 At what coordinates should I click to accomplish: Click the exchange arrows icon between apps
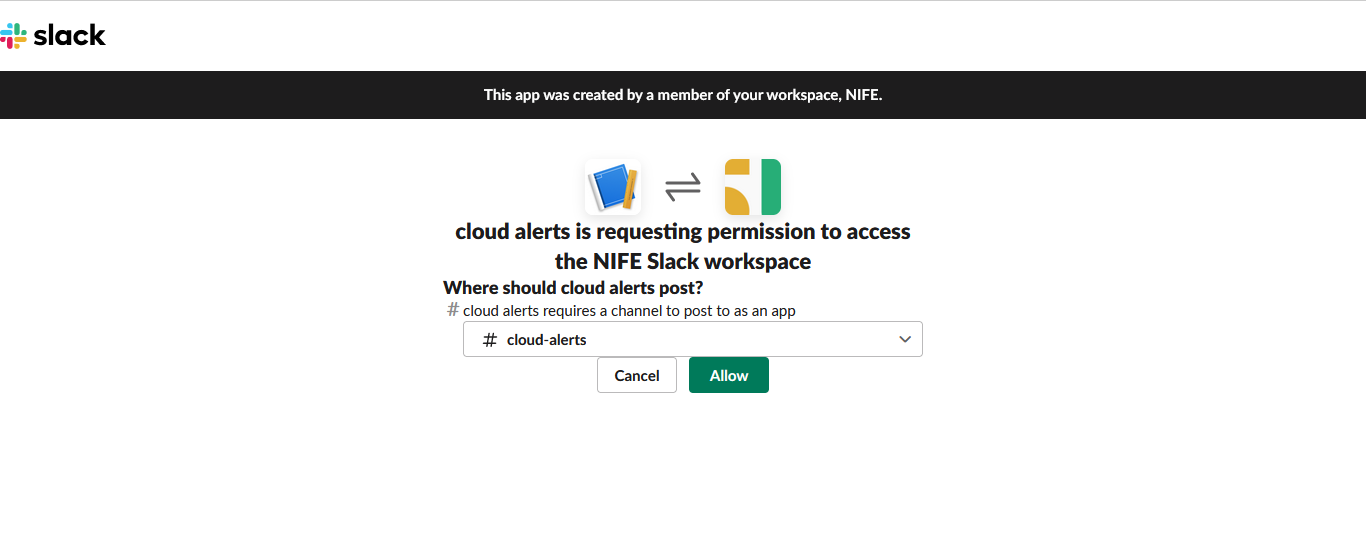[683, 187]
